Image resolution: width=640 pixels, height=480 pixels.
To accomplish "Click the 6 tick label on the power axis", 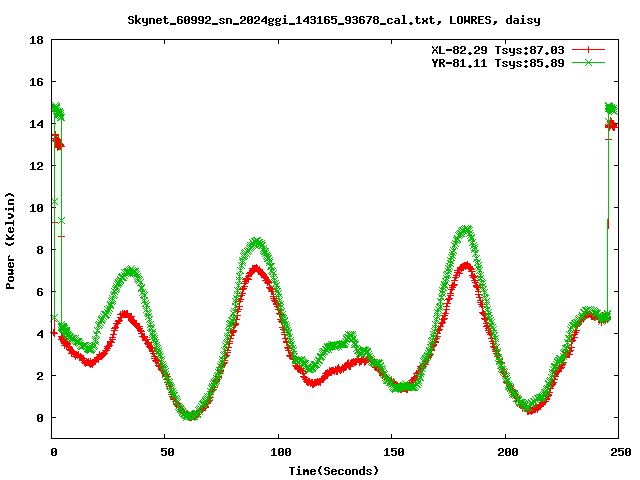I will (39, 292).
